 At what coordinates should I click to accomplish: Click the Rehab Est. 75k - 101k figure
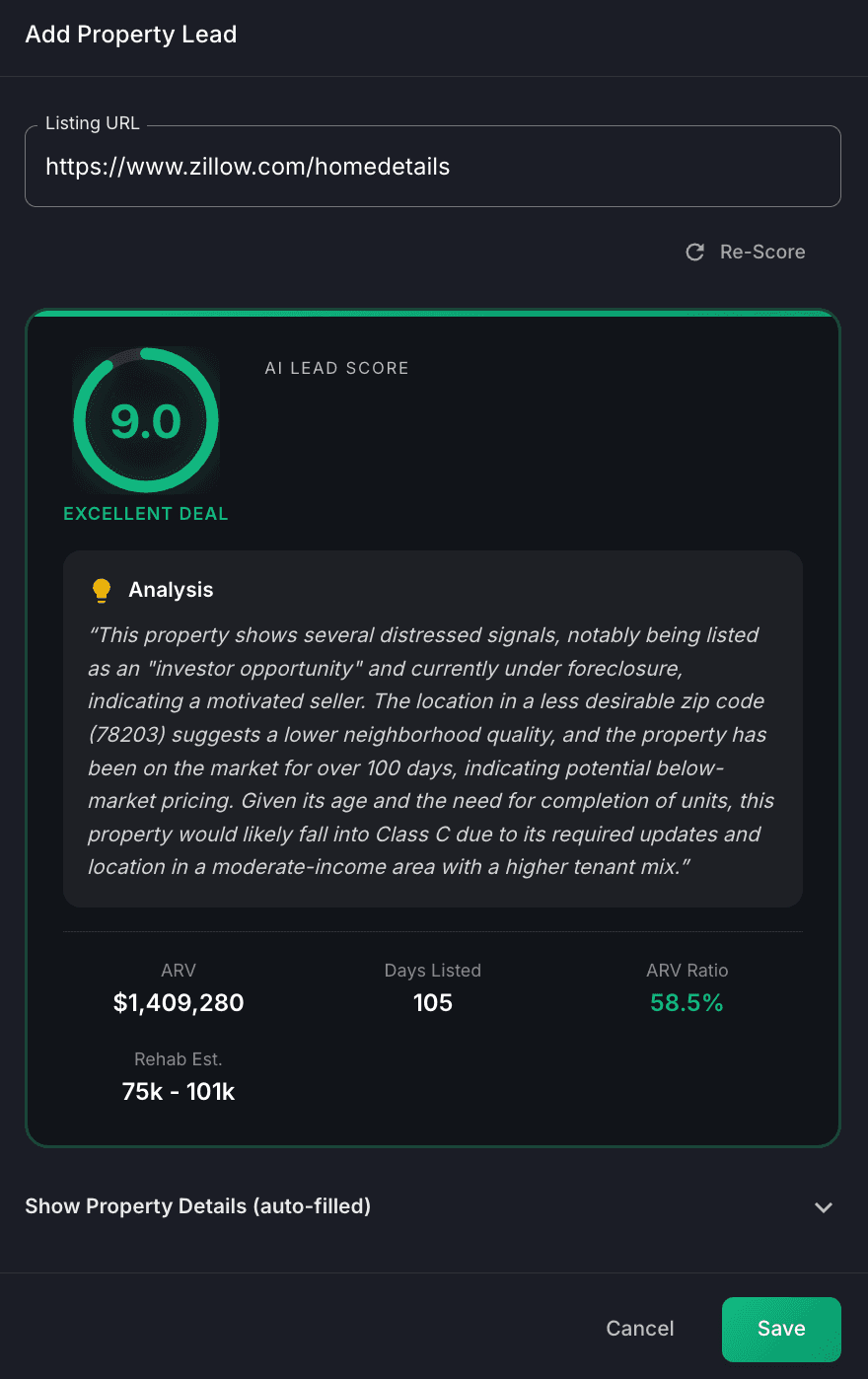point(179,1091)
